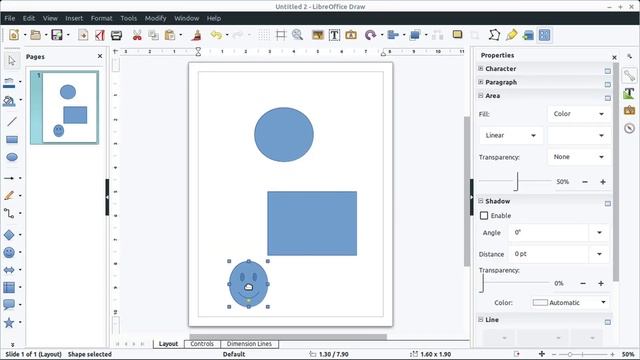Open the shadow Angle dropdown

tap(599, 232)
